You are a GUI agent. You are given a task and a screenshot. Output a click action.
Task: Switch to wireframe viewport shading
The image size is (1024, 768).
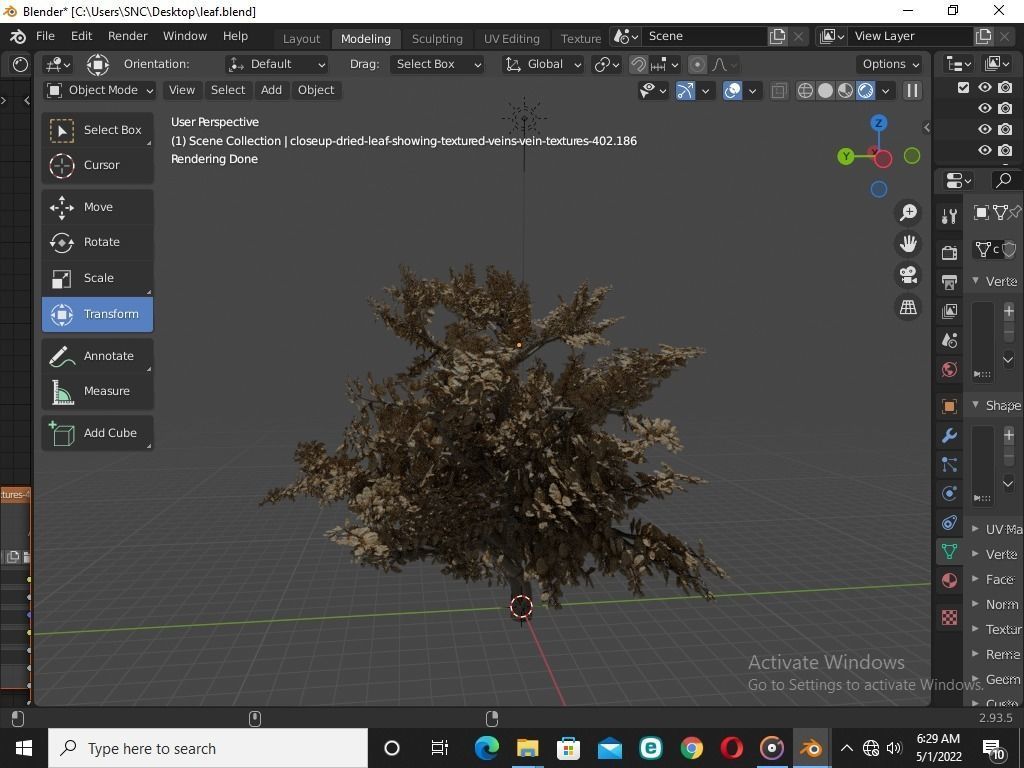coord(805,91)
